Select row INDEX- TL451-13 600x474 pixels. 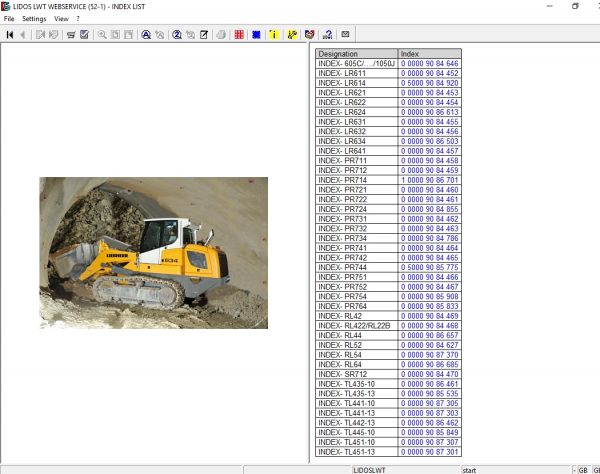[x=388, y=452]
